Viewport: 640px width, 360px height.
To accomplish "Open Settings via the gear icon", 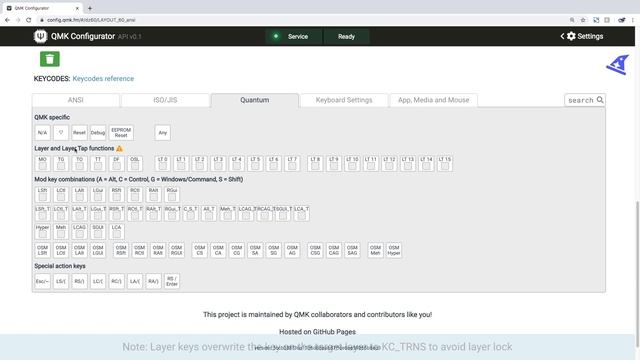I will pyautogui.click(x=571, y=36).
